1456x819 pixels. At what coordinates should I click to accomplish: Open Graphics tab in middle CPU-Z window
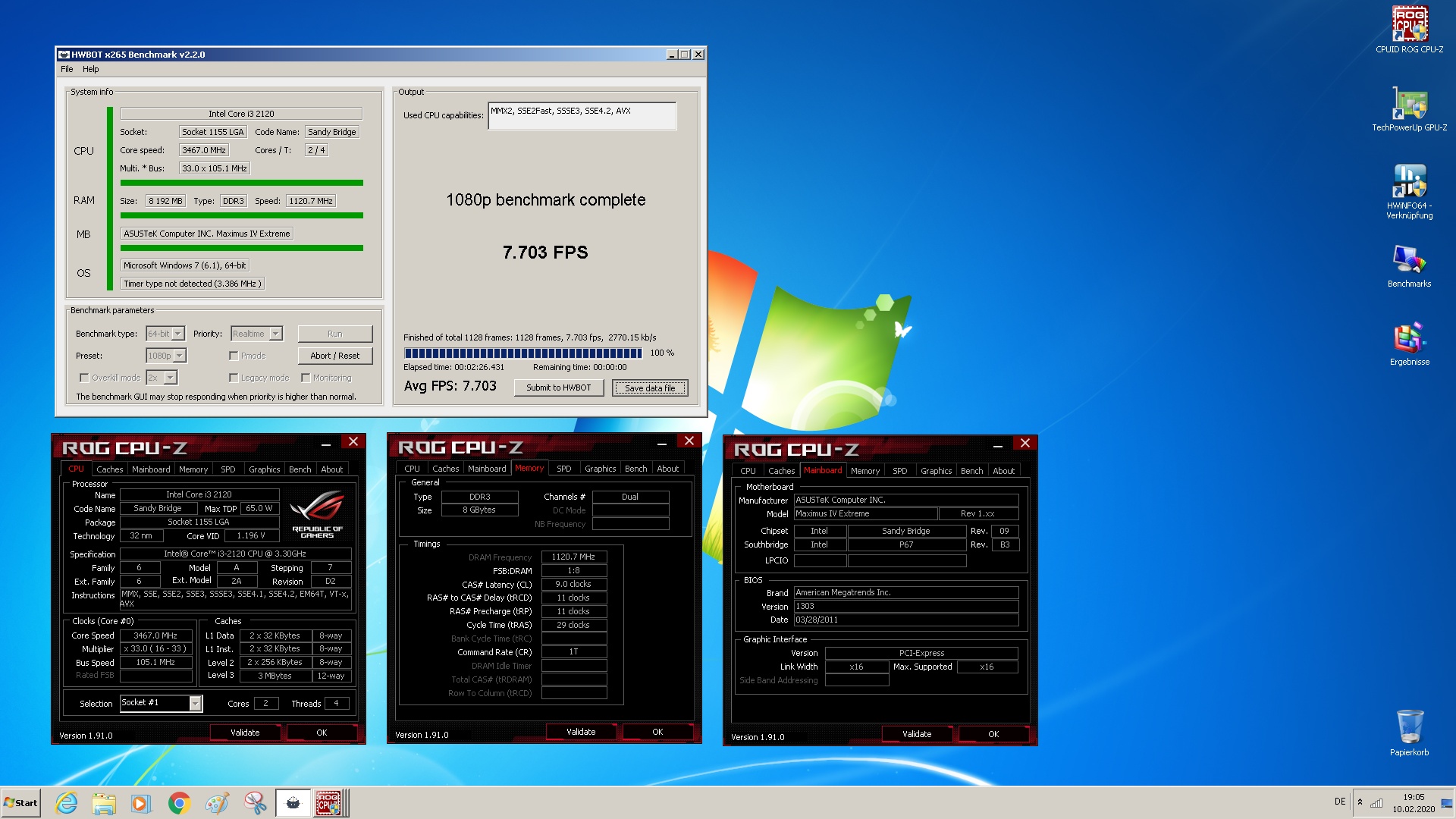coord(601,469)
